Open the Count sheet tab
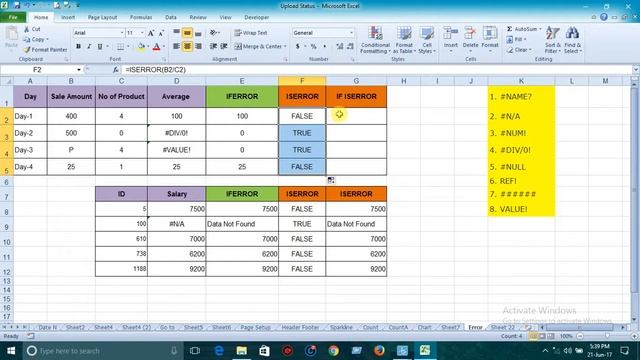640x360 pixels. (370, 327)
